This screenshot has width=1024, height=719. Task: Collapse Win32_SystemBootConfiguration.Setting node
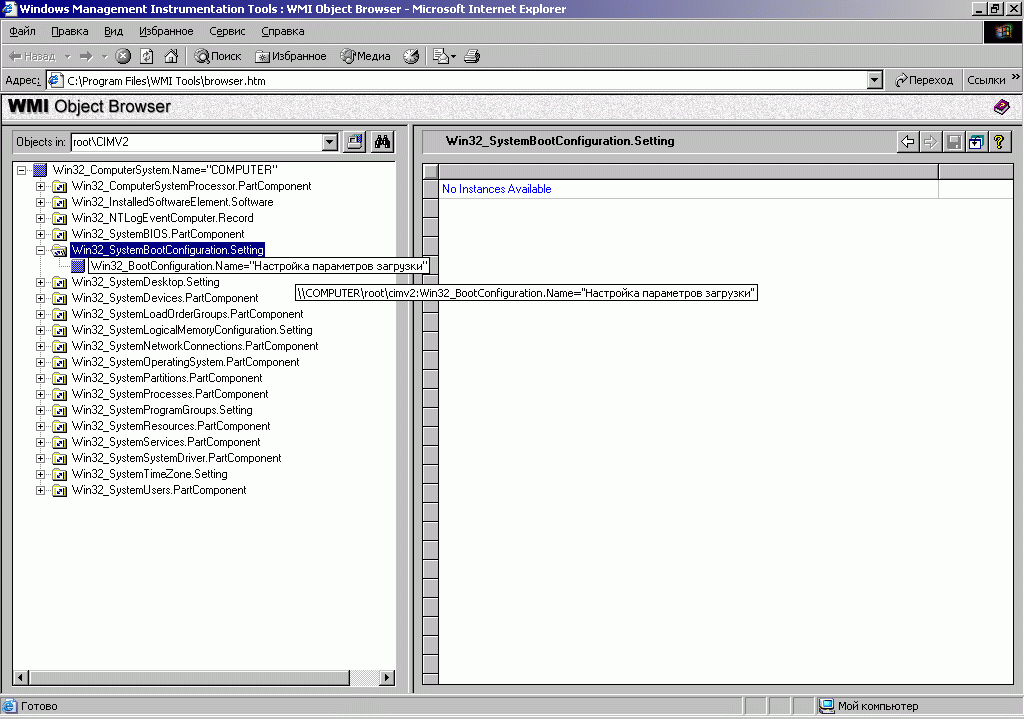click(40, 250)
